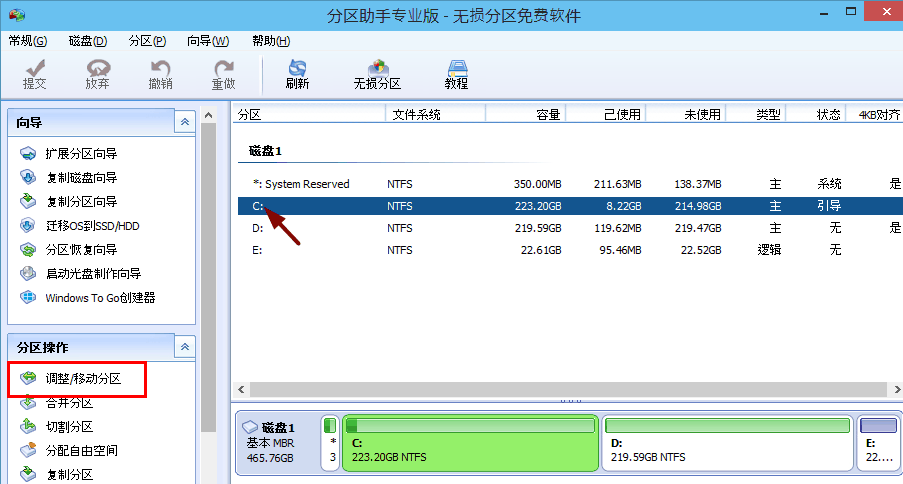Click the 撤销 (Undo) toolbar icon
This screenshot has width=903, height=484.
[x=161, y=68]
